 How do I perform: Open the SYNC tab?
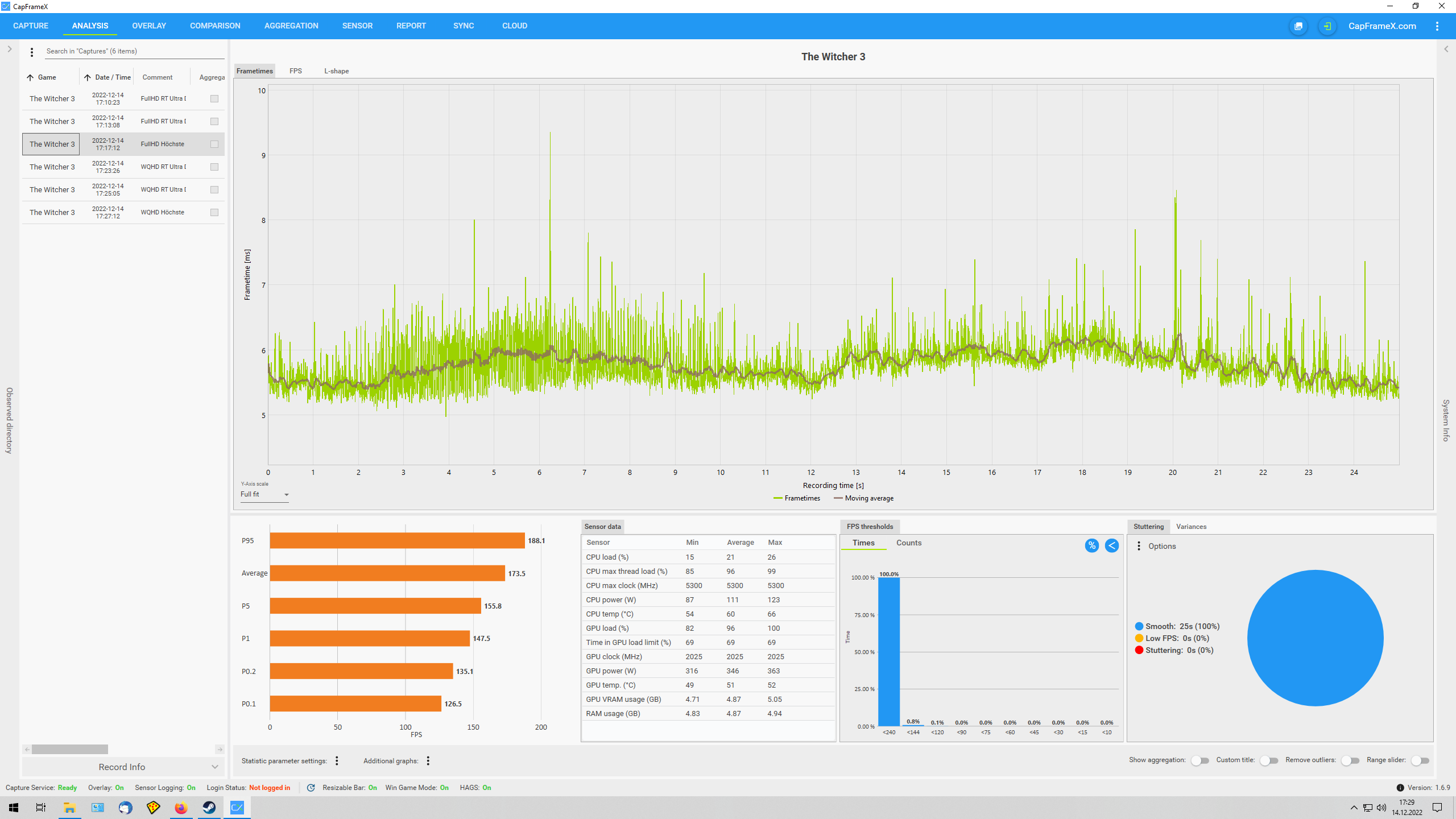464,26
